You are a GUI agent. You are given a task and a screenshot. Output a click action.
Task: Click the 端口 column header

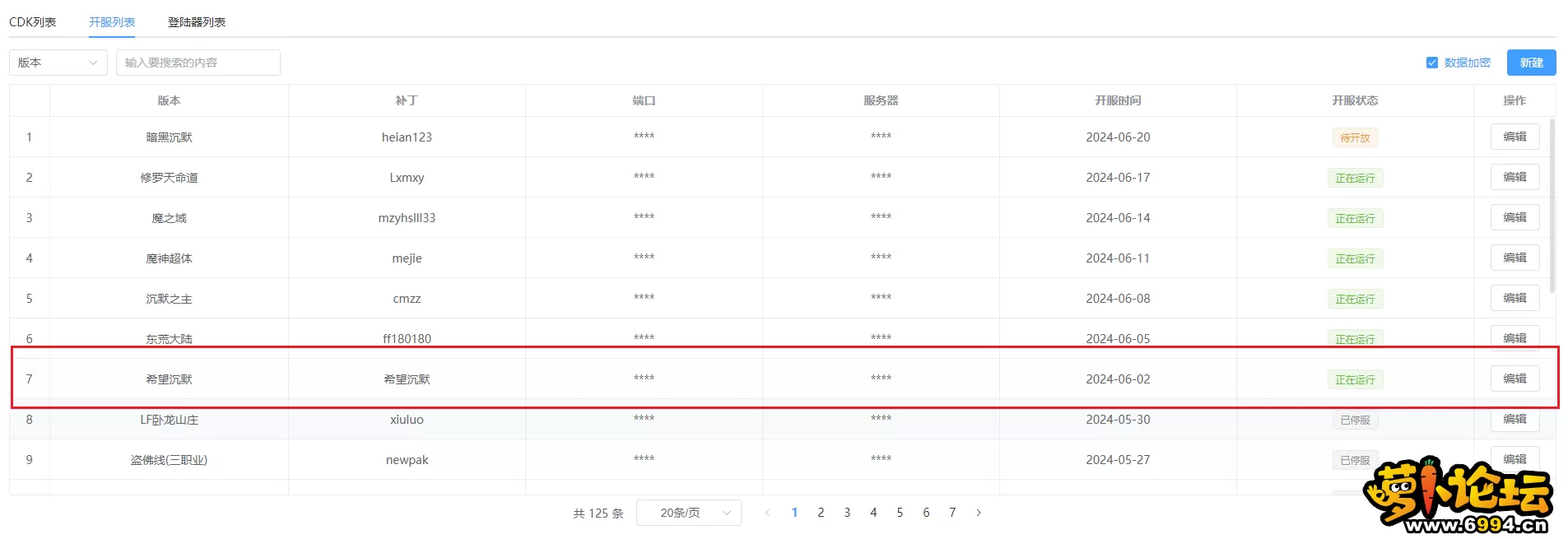(644, 100)
